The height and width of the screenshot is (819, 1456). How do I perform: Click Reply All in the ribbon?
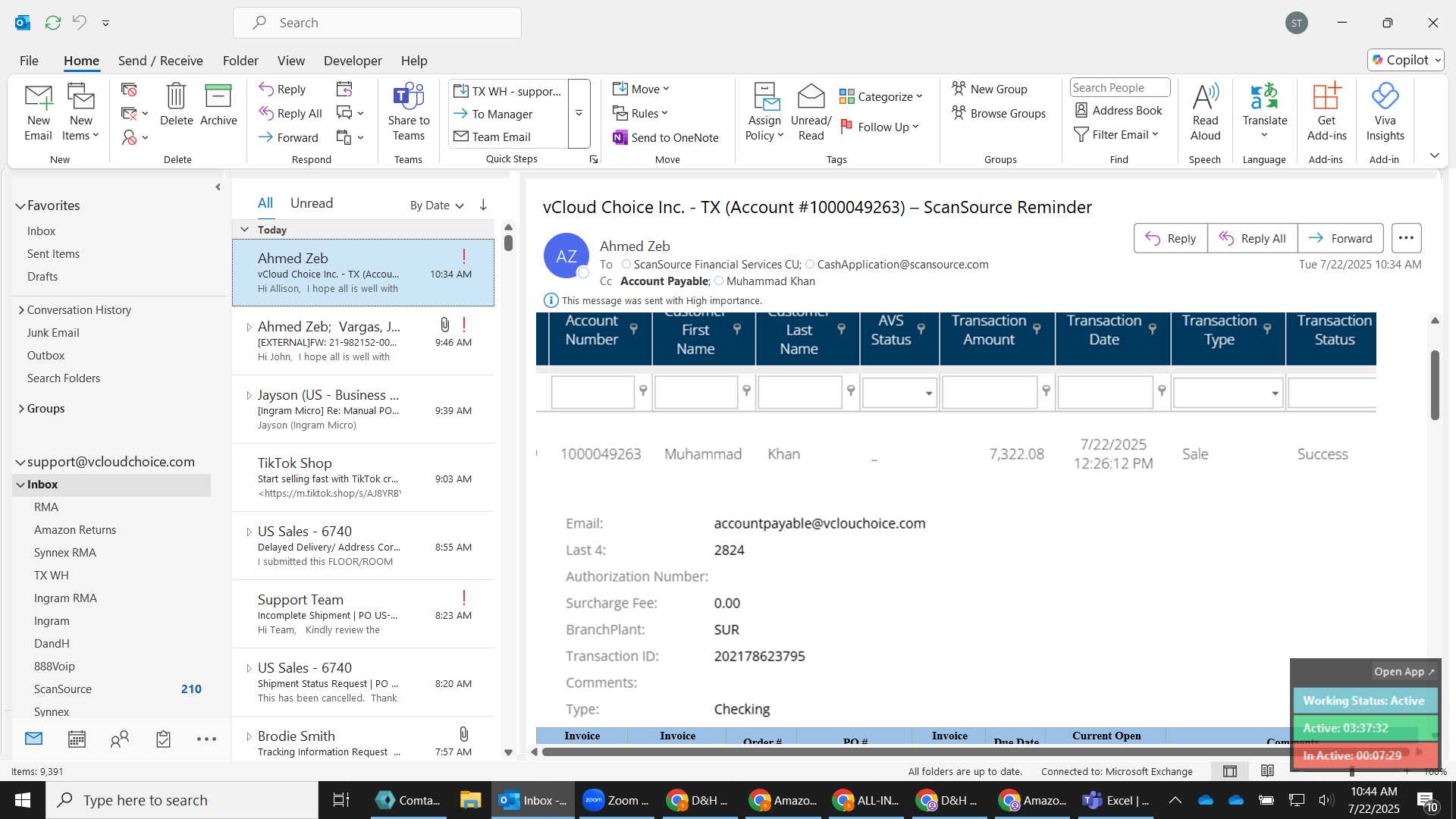290,113
